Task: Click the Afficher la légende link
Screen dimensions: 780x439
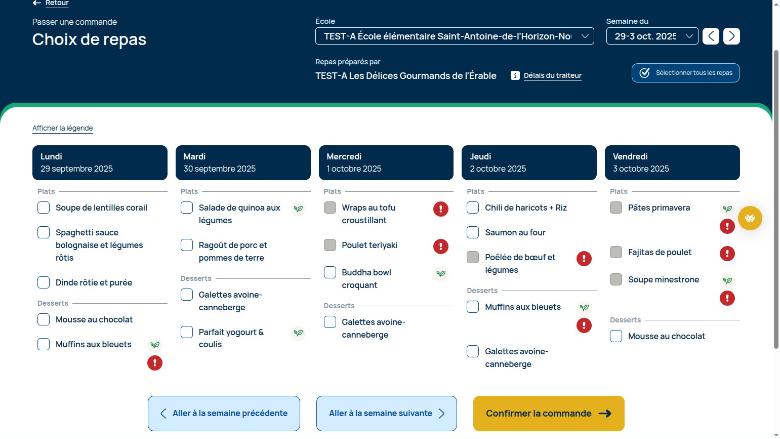Action: (63, 128)
